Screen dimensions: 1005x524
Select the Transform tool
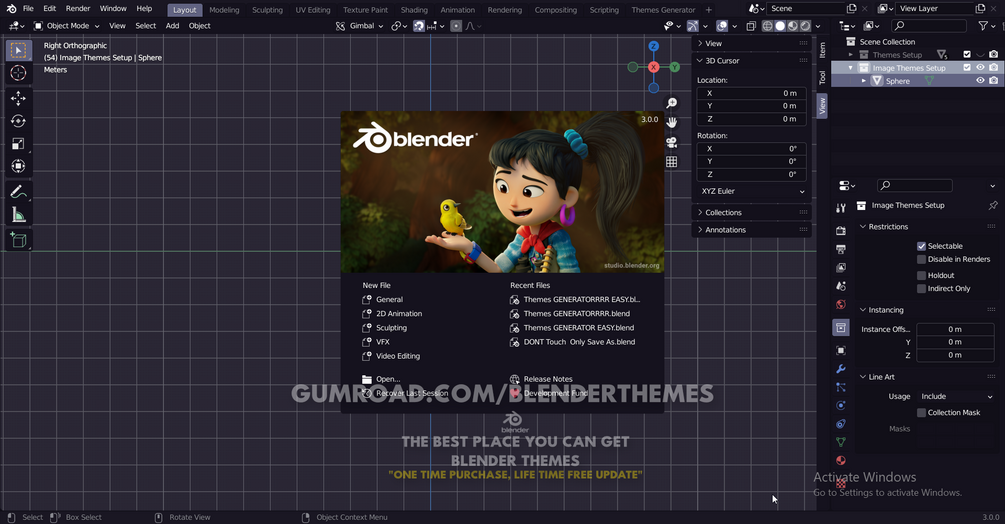coord(19,166)
